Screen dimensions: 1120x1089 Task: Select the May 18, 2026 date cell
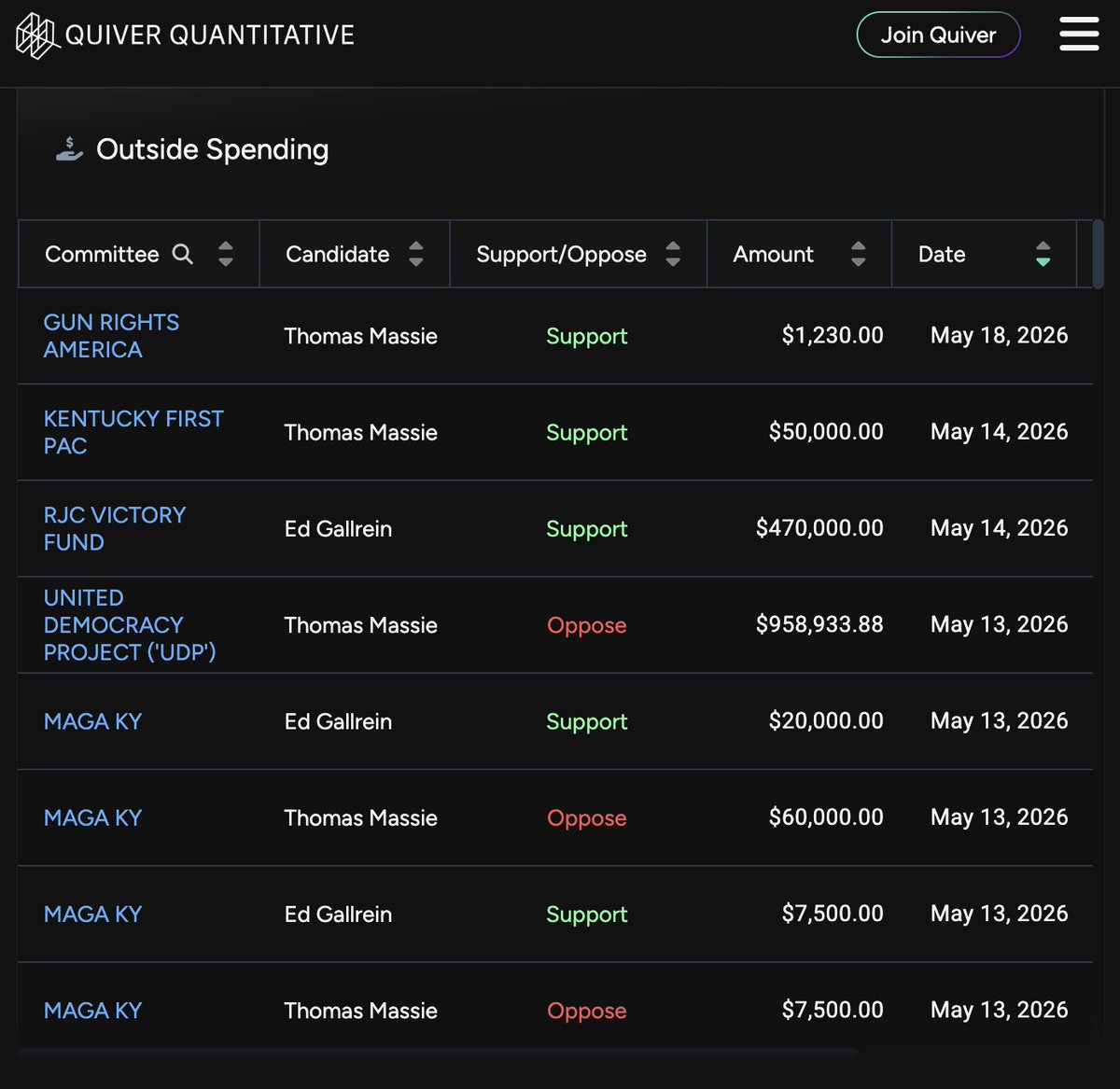(x=999, y=335)
